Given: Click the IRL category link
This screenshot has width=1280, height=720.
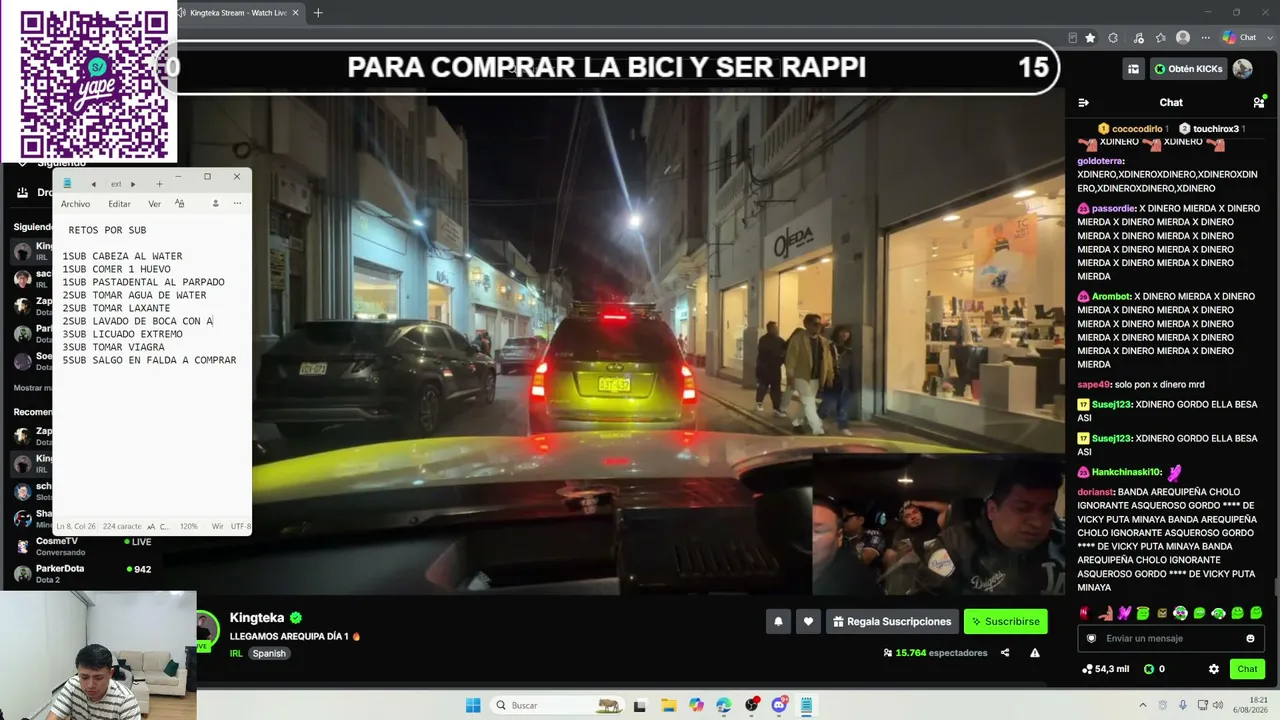Looking at the screenshot, I should (x=236, y=653).
